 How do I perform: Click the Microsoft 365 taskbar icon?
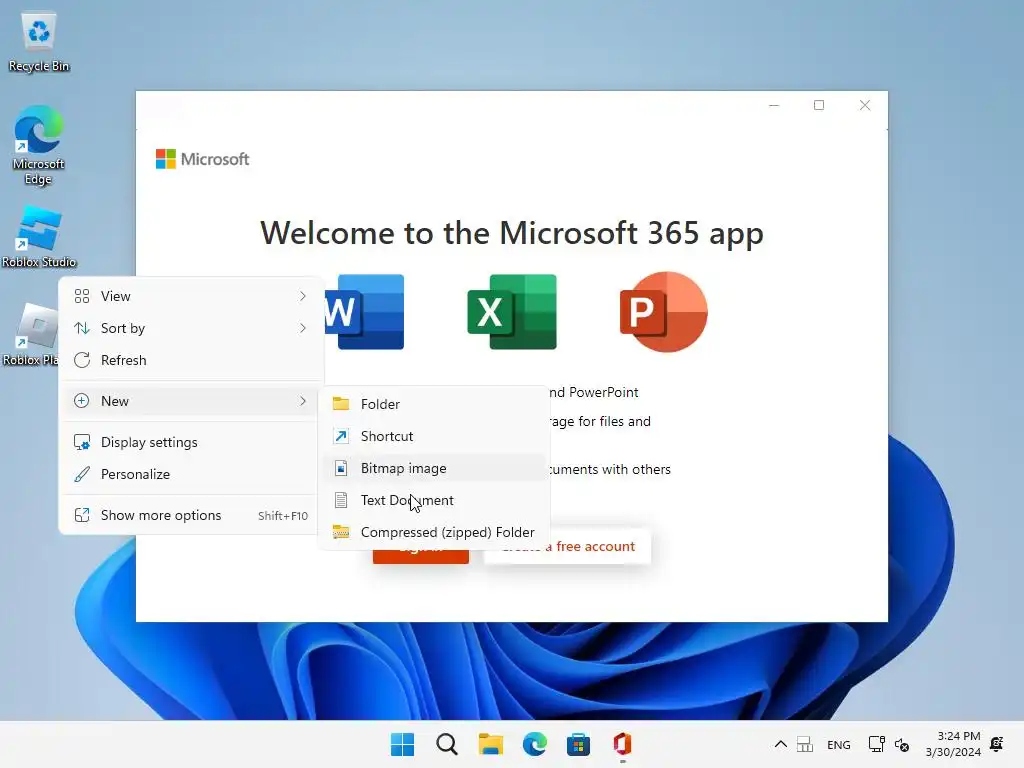pyautogui.click(x=622, y=744)
